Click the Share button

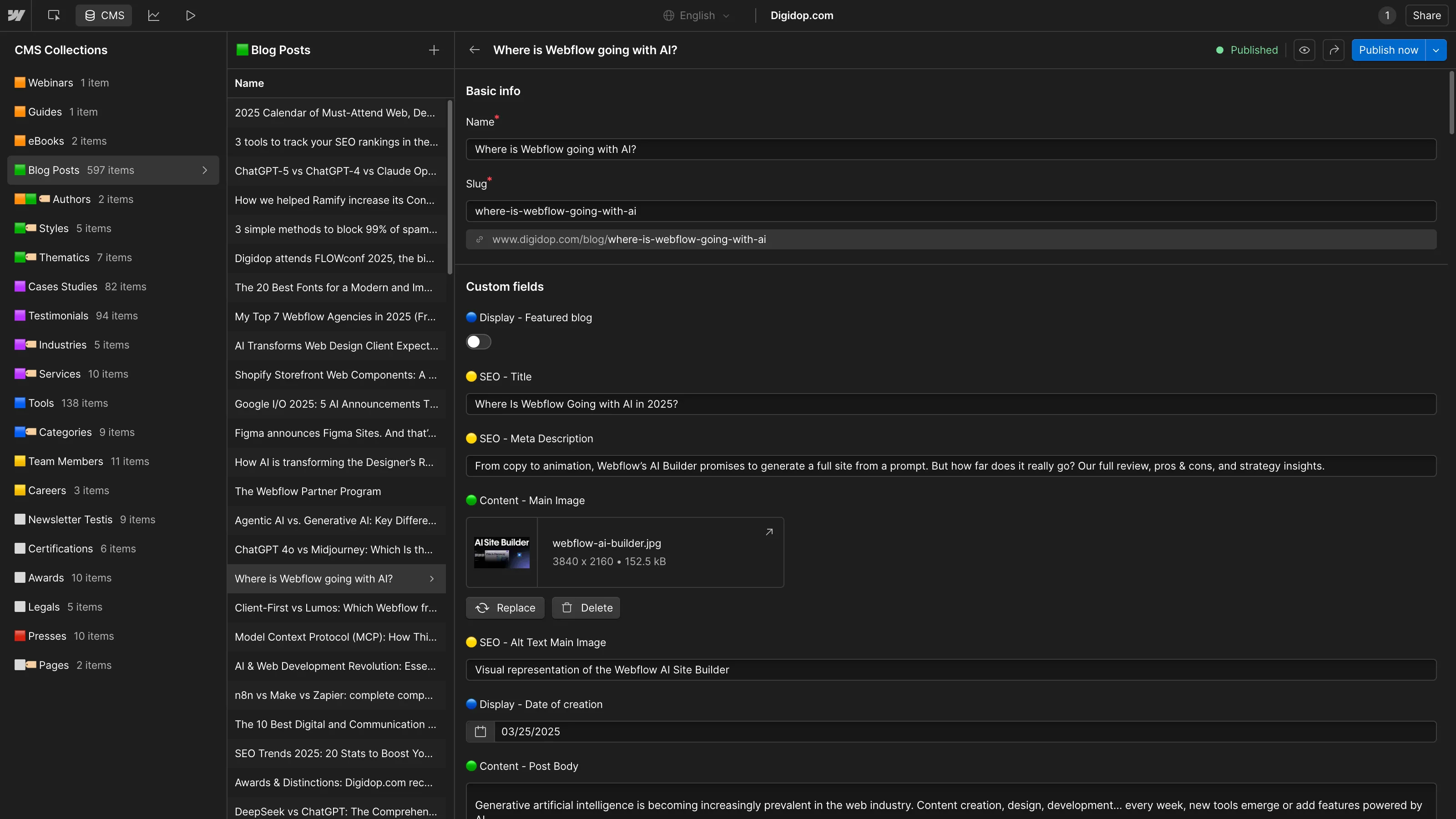pos(1426,15)
